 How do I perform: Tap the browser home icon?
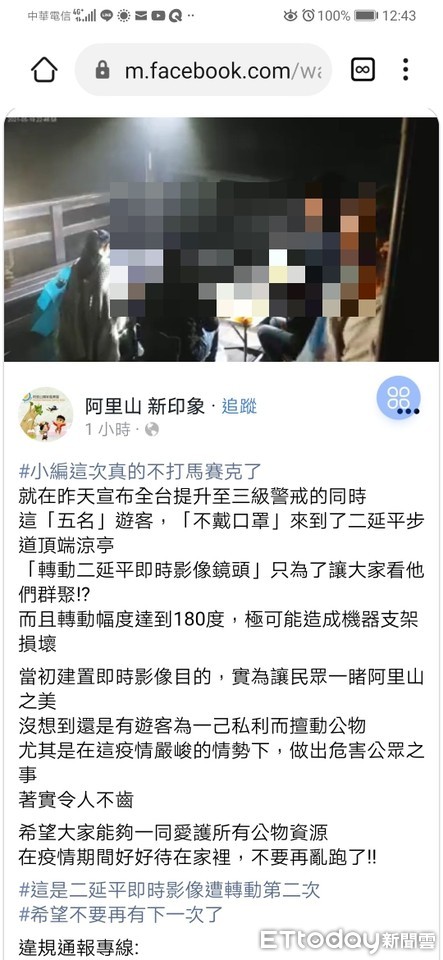44,70
